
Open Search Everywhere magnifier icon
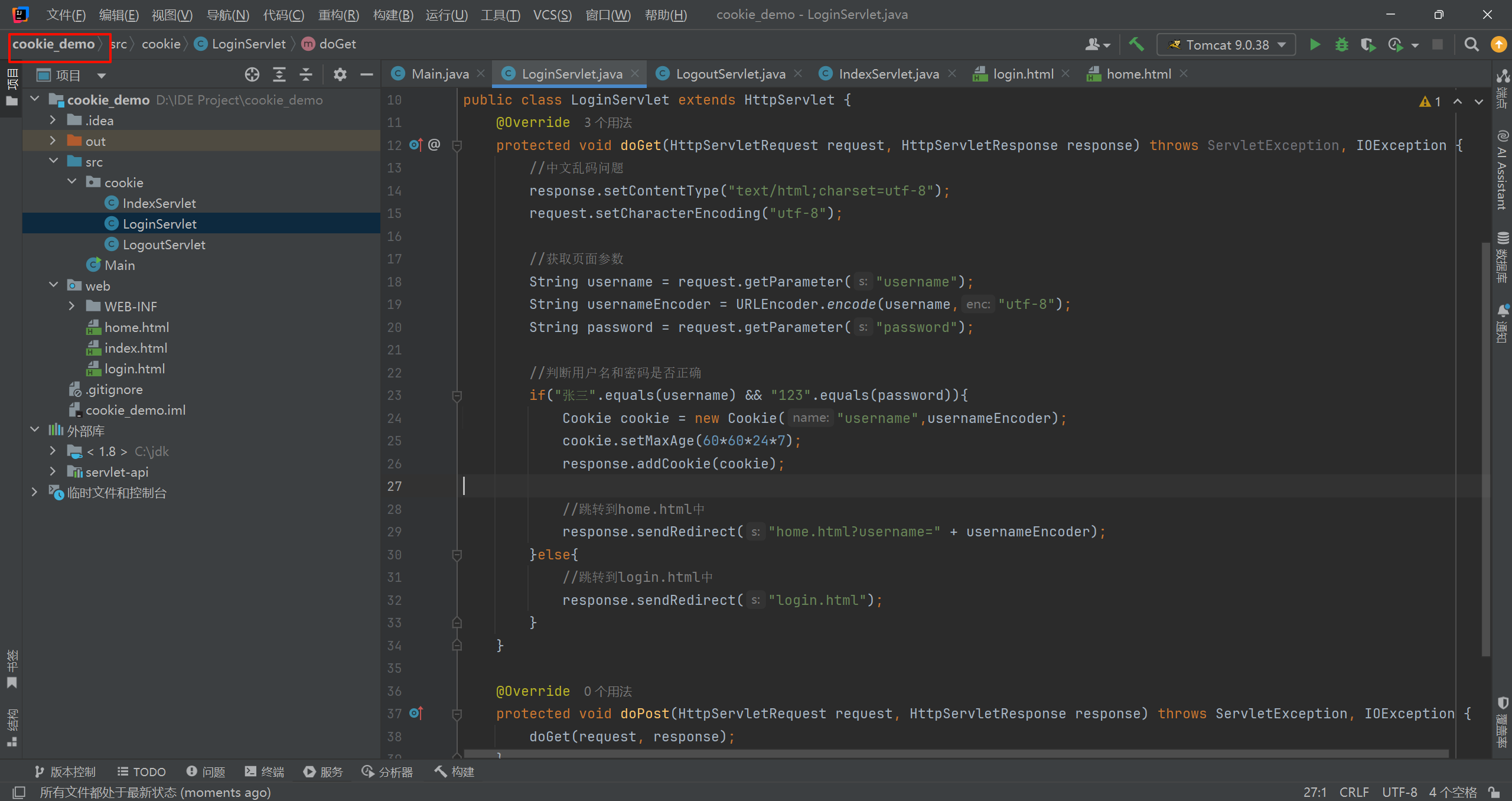click(1471, 44)
